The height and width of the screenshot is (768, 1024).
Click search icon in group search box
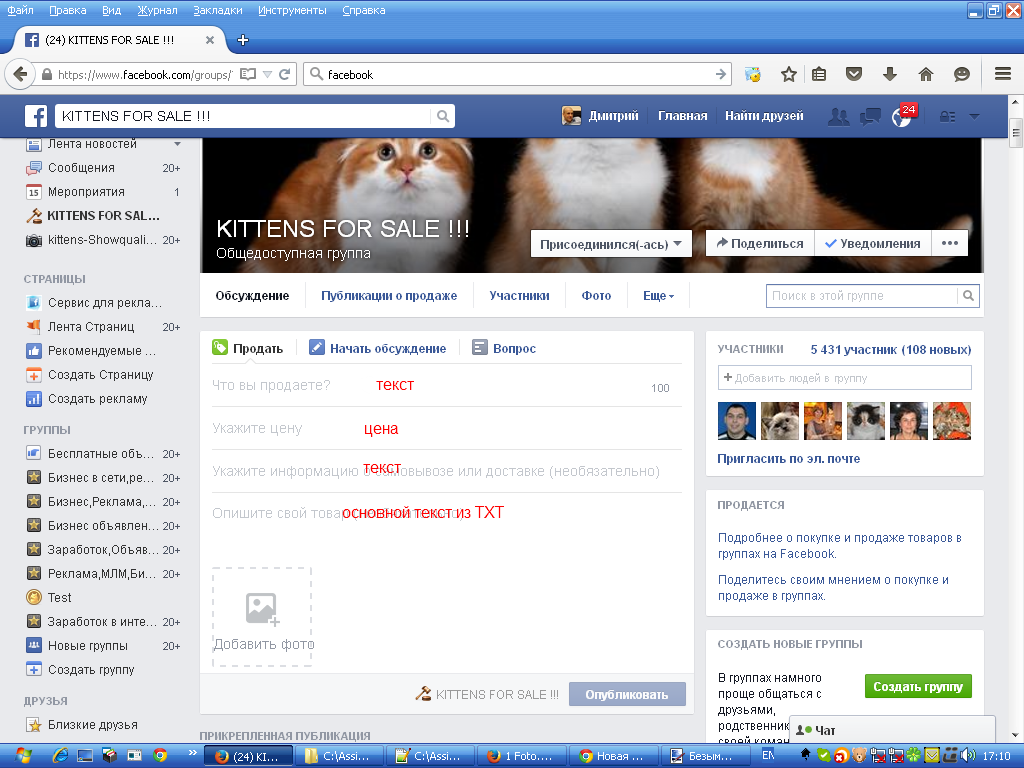click(968, 296)
